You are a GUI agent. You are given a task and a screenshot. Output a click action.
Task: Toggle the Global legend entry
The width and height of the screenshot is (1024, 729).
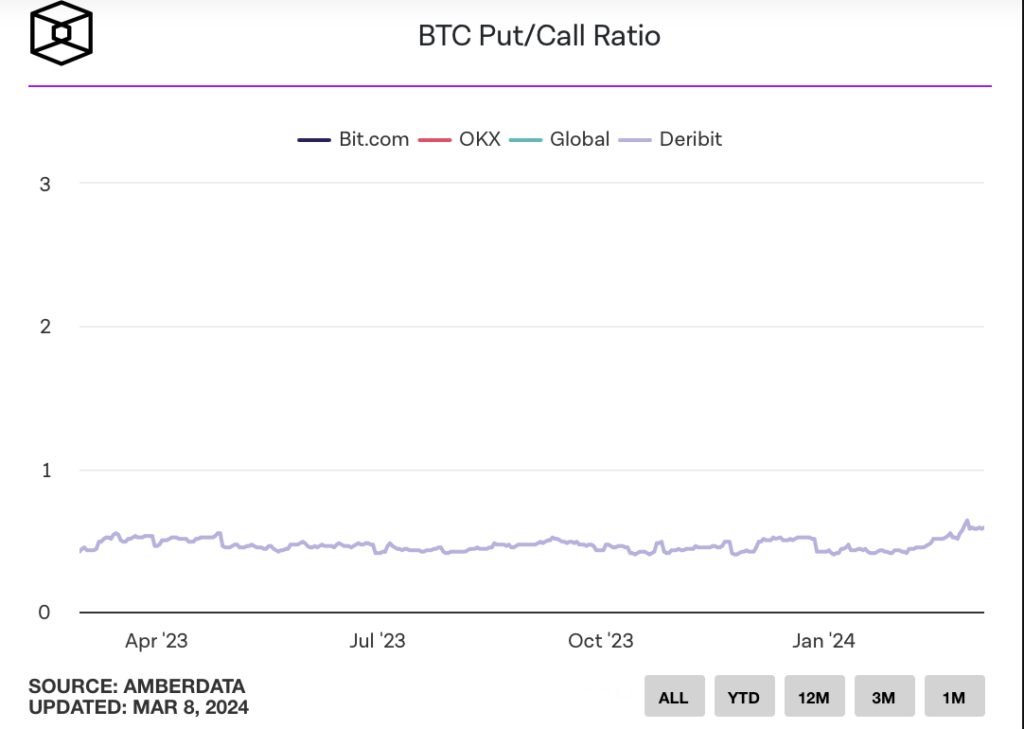point(579,139)
